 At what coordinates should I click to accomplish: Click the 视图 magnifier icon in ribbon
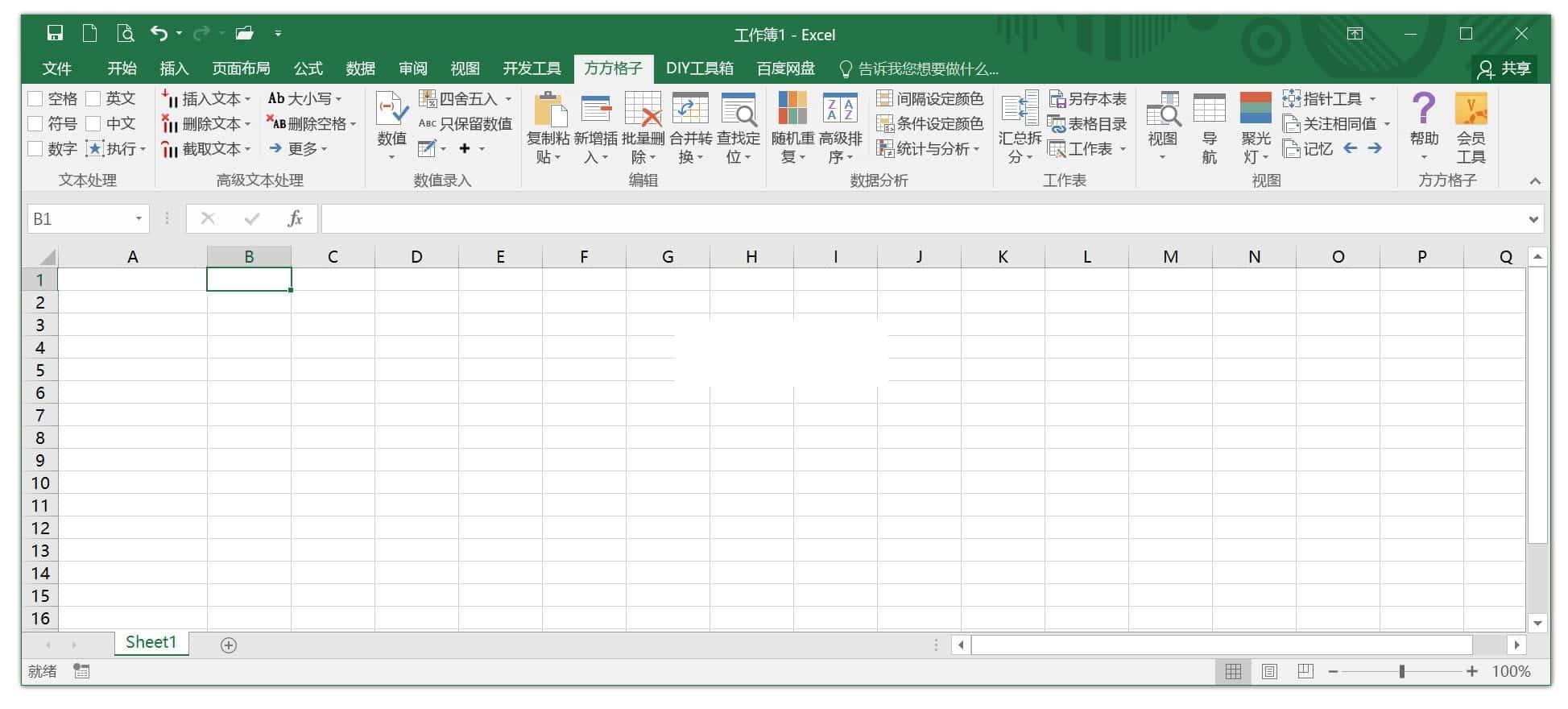pyautogui.click(x=1163, y=109)
